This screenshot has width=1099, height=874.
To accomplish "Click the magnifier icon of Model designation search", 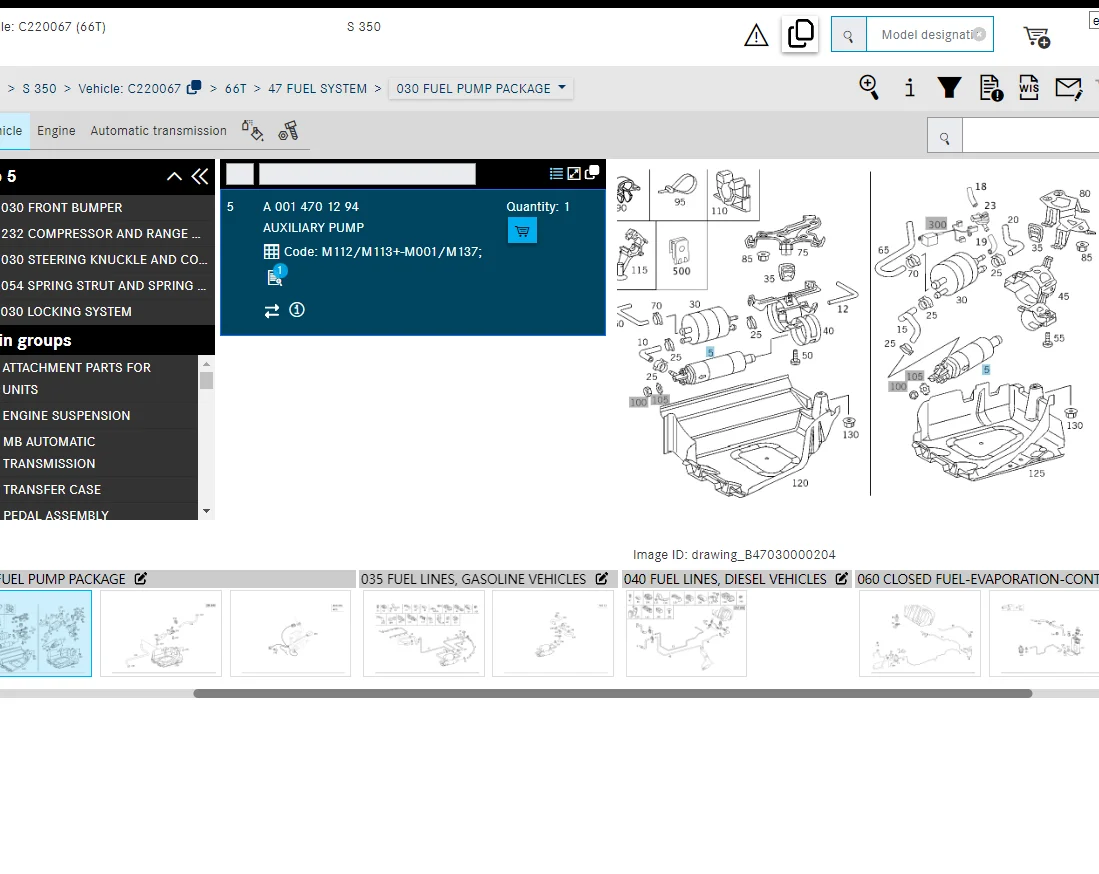I will click(x=848, y=35).
